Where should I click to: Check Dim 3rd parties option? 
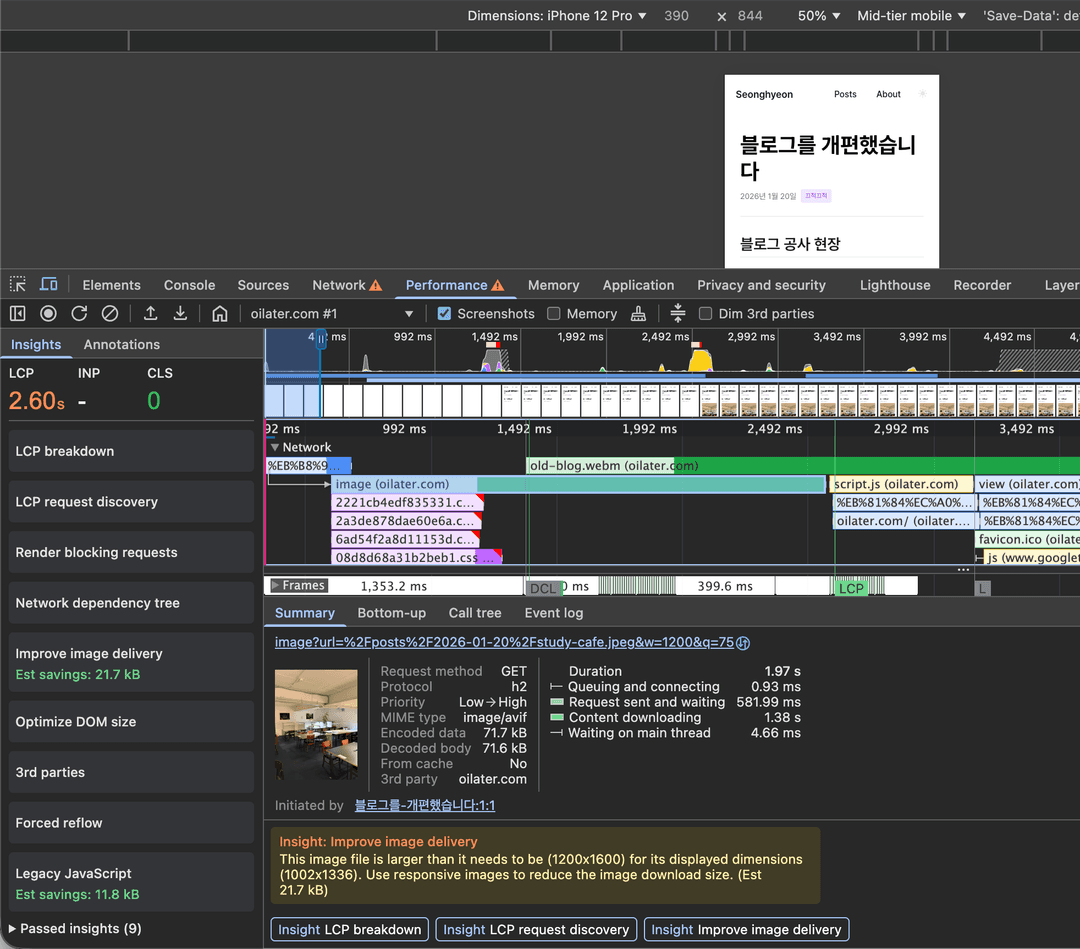705,314
